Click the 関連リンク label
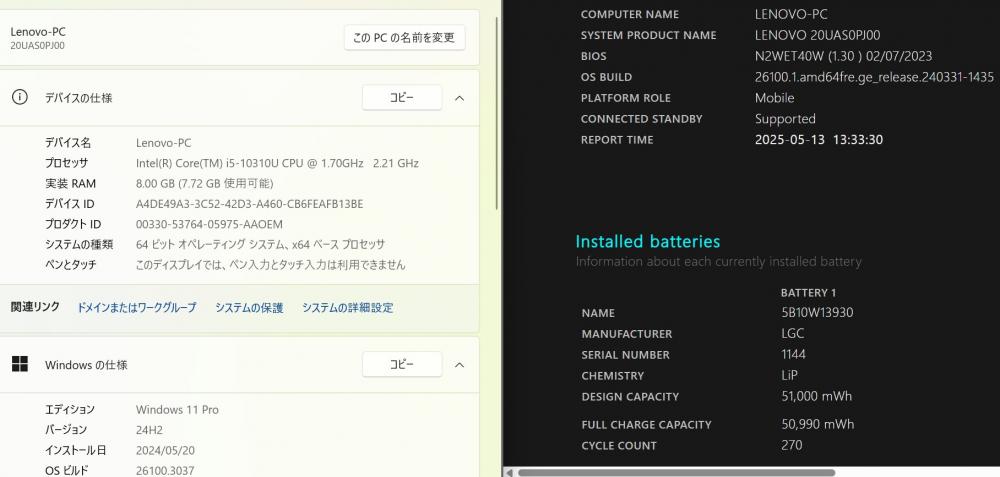This screenshot has width=1000, height=477. [x=35, y=307]
